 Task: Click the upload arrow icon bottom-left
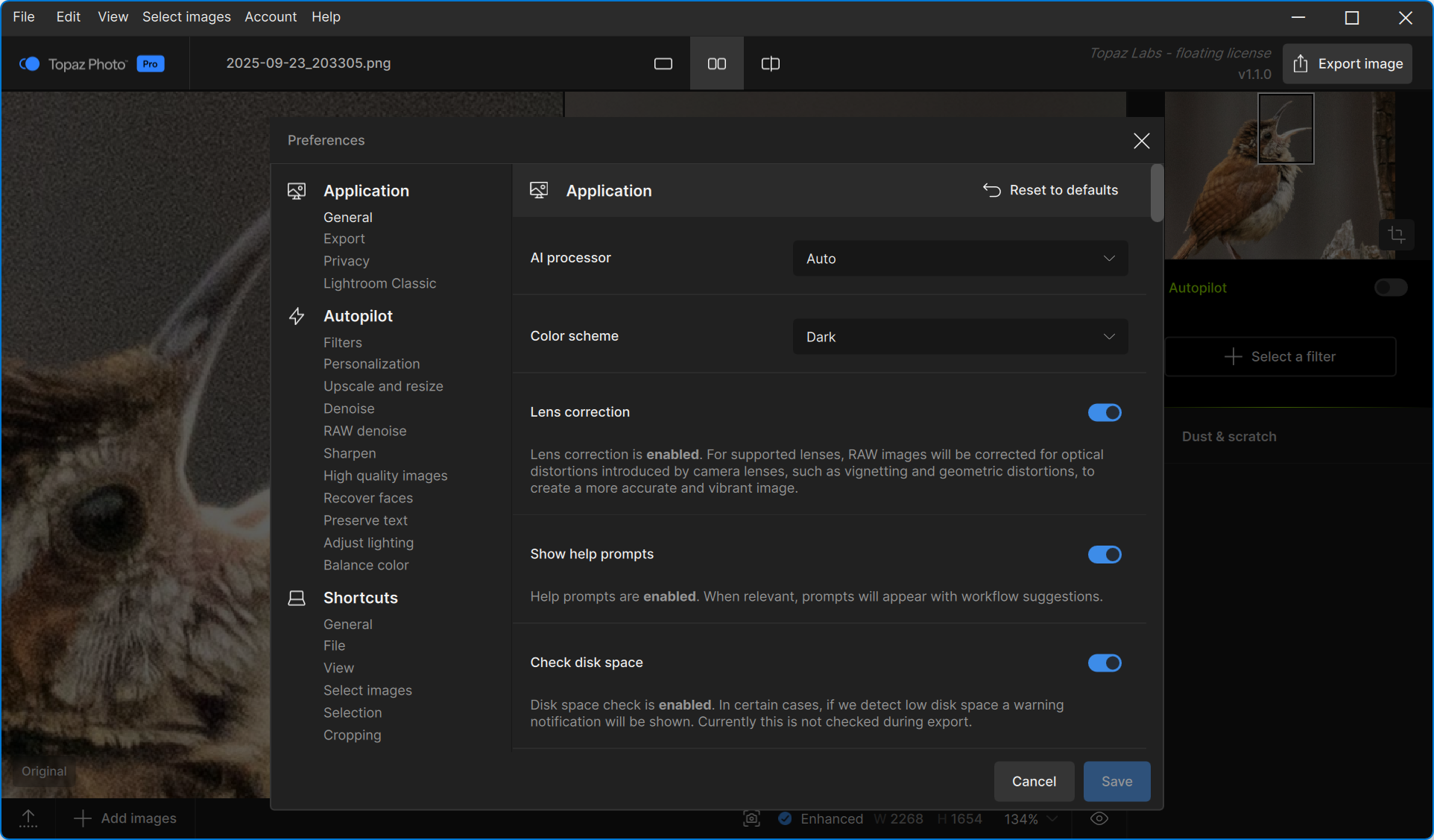[28, 818]
